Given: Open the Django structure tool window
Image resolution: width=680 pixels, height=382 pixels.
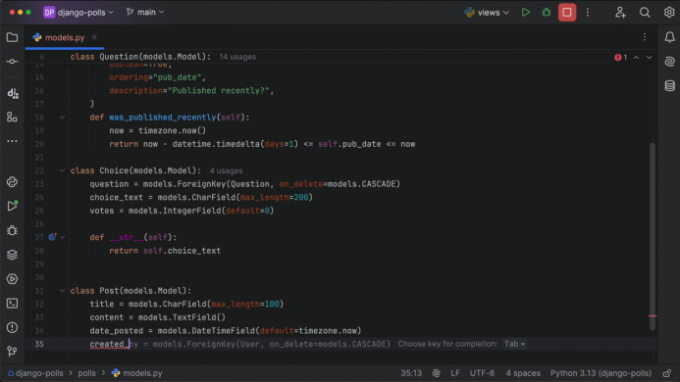Looking at the screenshot, I should click(12, 93).
